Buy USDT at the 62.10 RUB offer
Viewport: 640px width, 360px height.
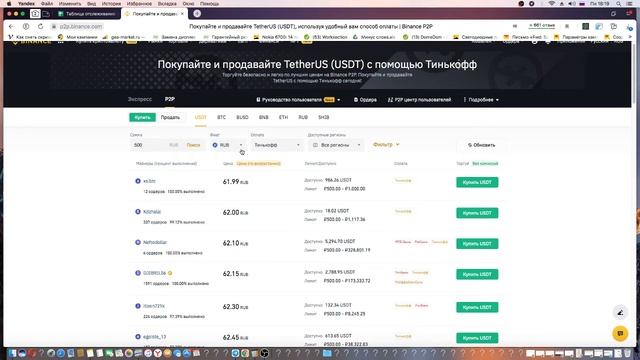477,244
